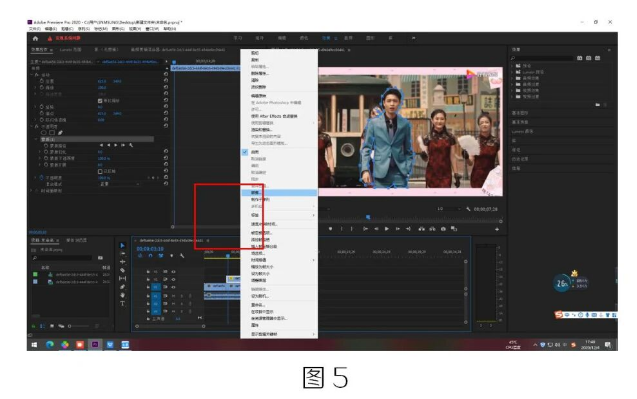Select the Razor tool
This screenshot has width=637, height=399.
tap(122, 270)
